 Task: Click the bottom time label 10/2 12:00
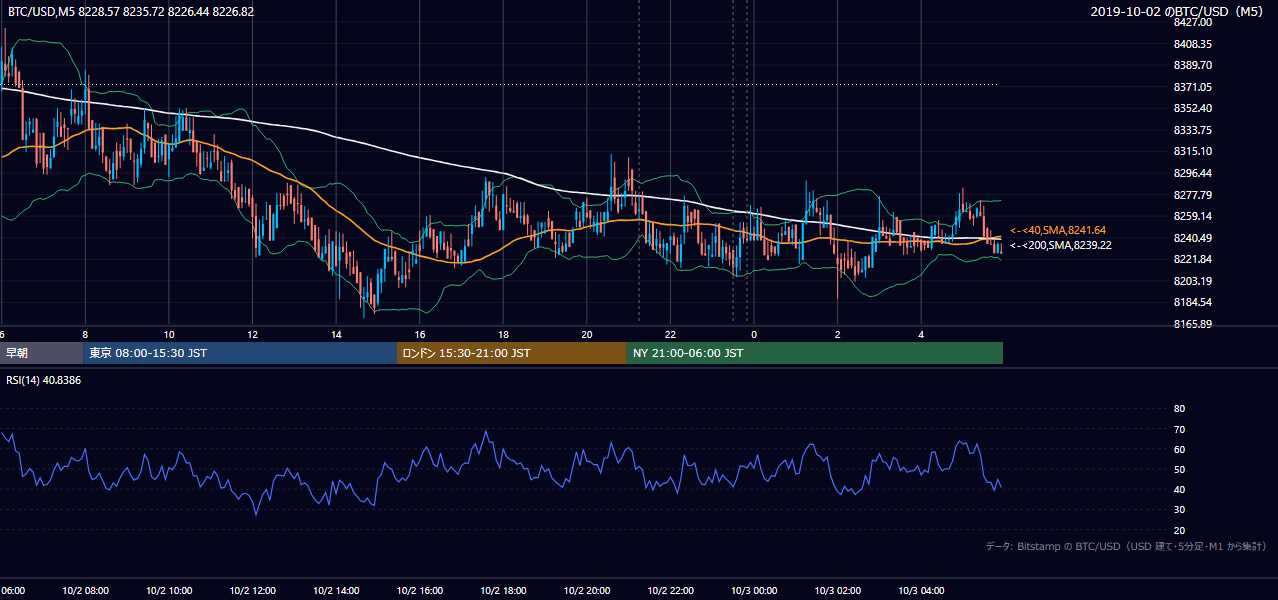[252, 591]
